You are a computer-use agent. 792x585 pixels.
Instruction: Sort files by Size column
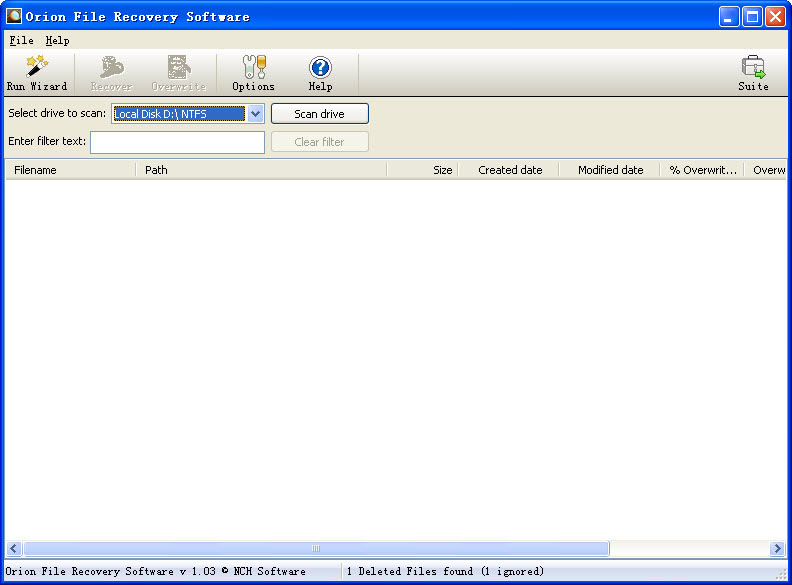pos(423,170)
